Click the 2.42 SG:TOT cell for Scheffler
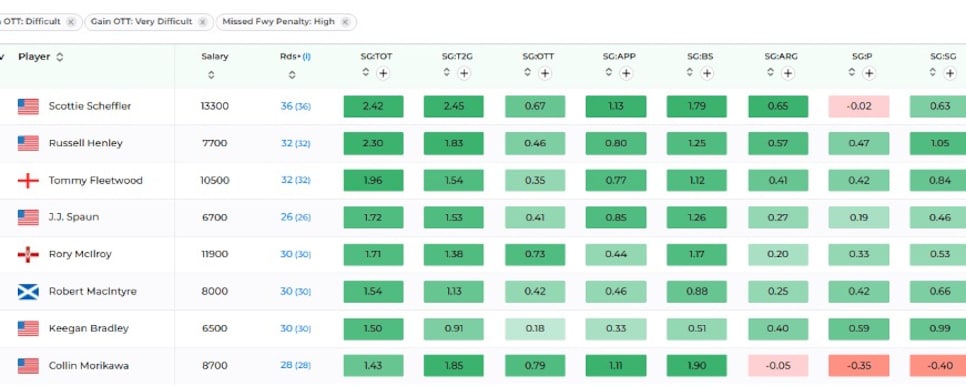966x386 pixels. (x=373, y=106)
